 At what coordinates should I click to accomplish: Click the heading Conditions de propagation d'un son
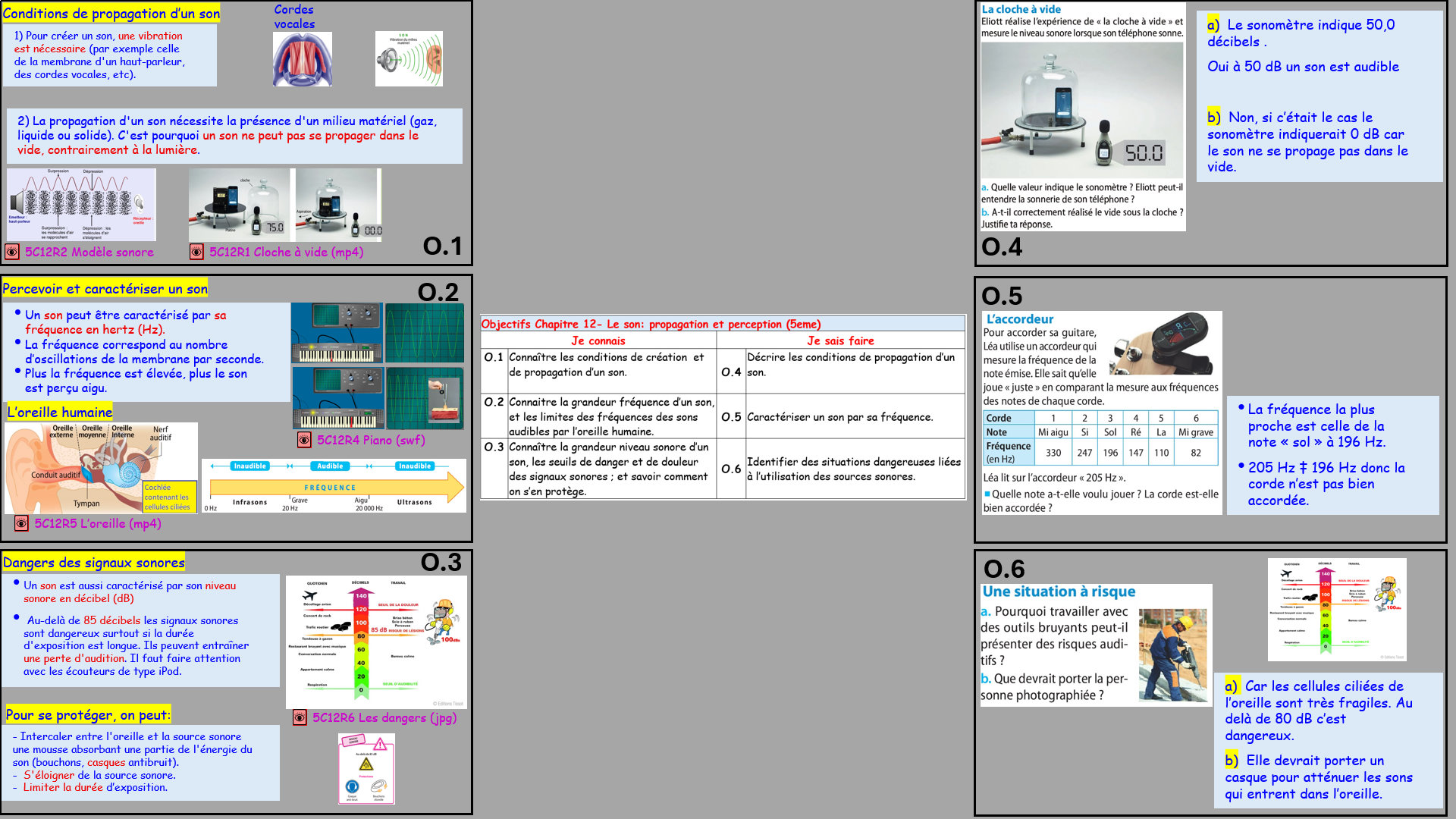(111, 14)
